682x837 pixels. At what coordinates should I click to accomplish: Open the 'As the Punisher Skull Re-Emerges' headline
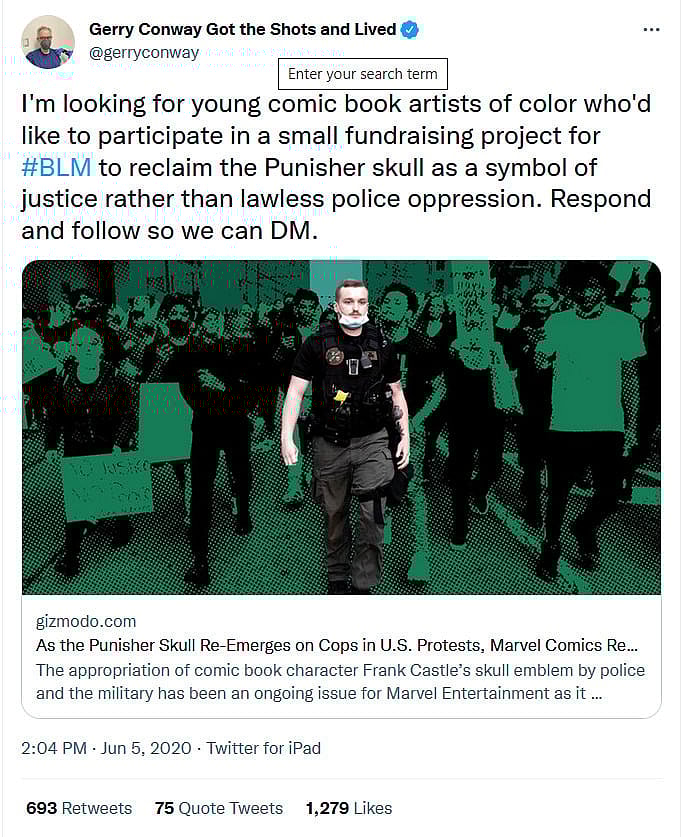(x=337, y=645)
